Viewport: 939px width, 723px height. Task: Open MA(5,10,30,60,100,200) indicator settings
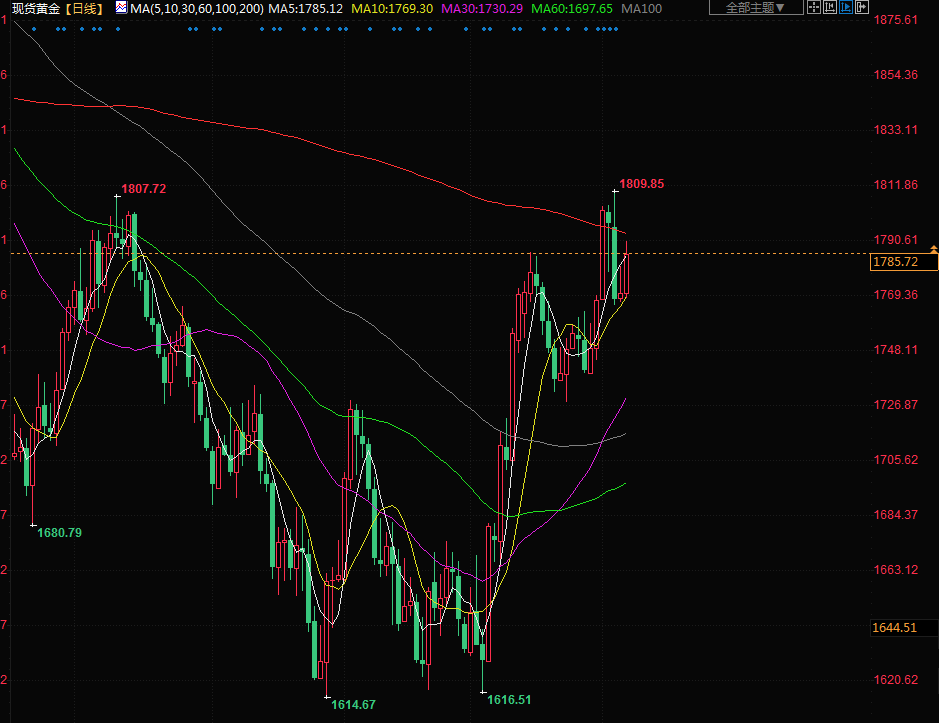tap(197, 8)
